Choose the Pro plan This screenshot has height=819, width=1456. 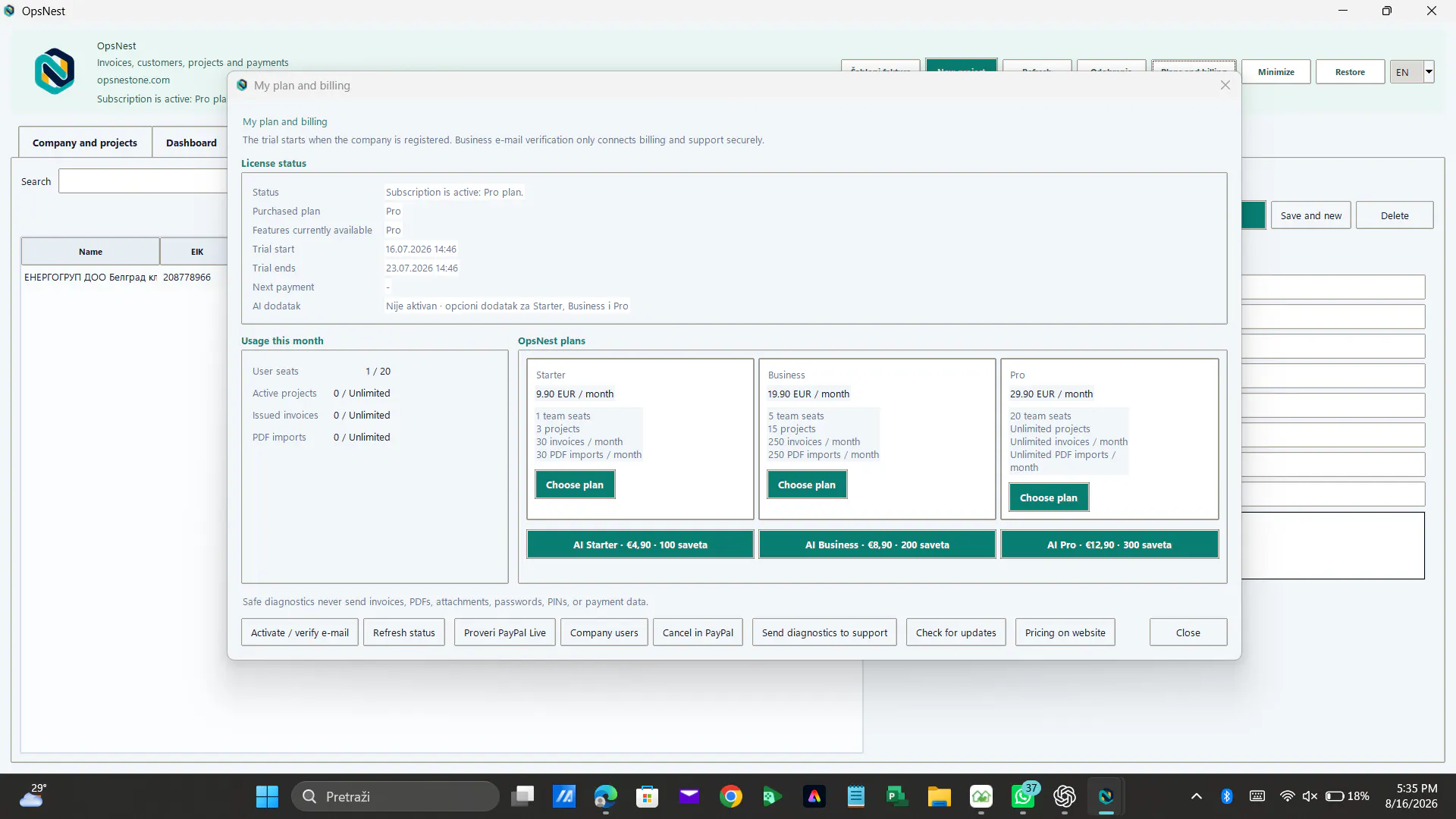click(1049, 497)
